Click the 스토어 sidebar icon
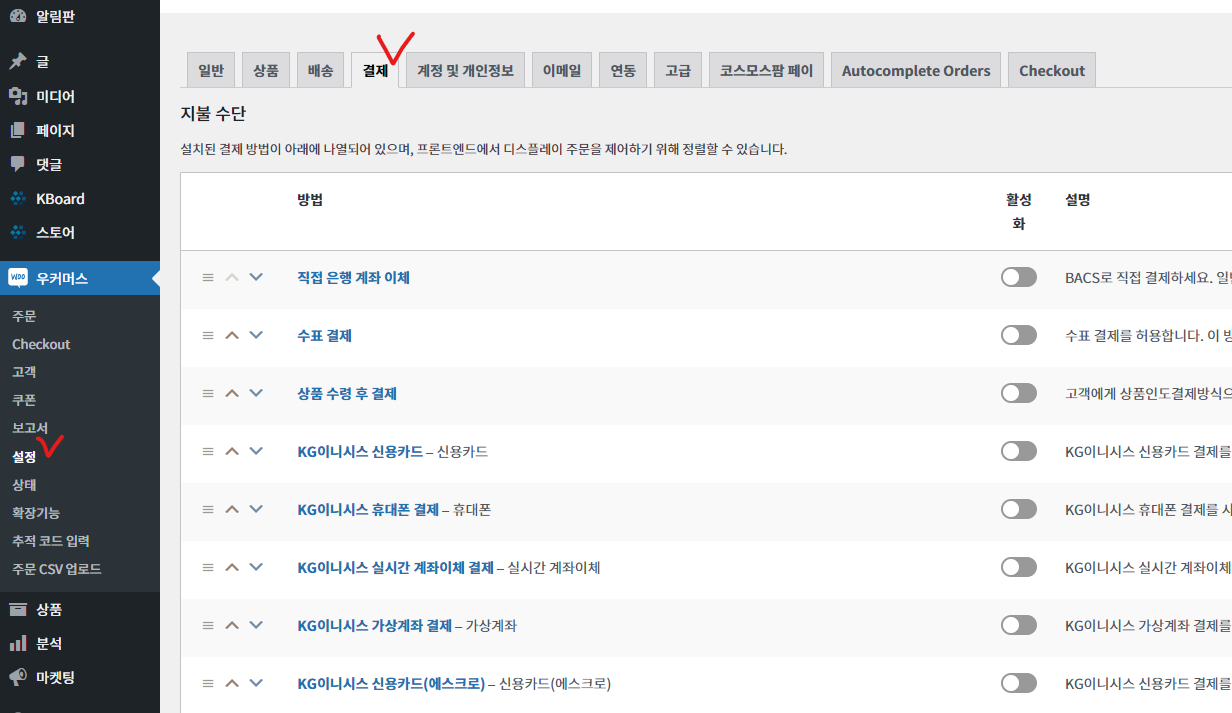The width and height of the screenshot is (1232, 713). tap(18, 232)
